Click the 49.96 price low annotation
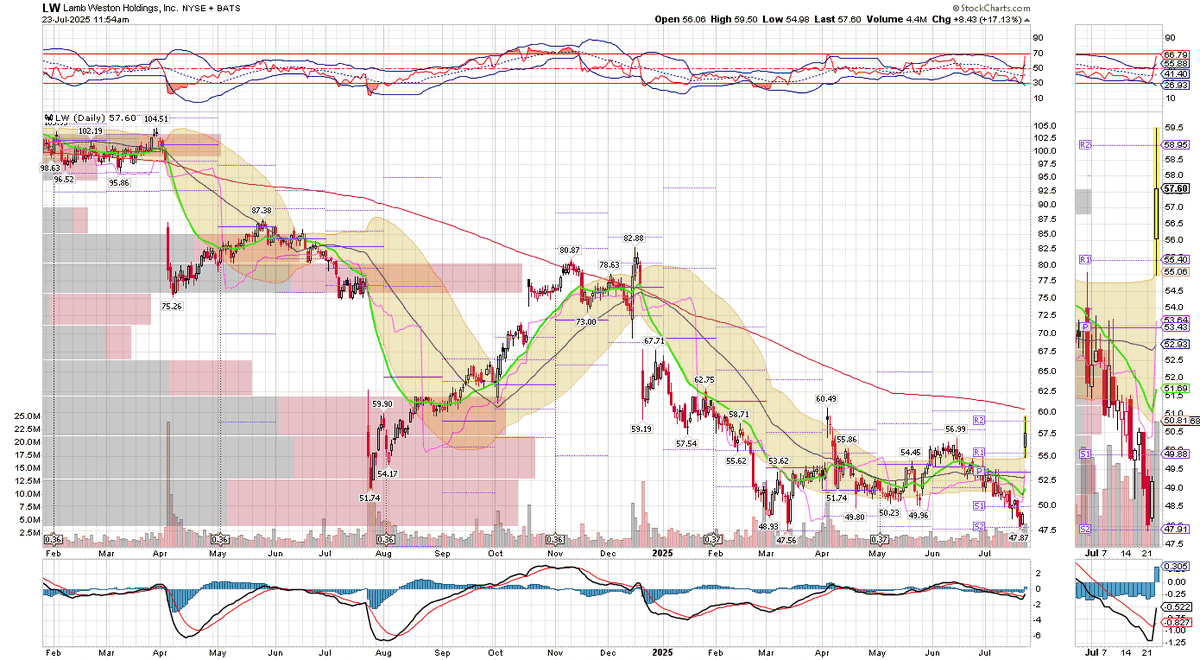This screenshot has height=660, width=1200. tap(919, 515)
